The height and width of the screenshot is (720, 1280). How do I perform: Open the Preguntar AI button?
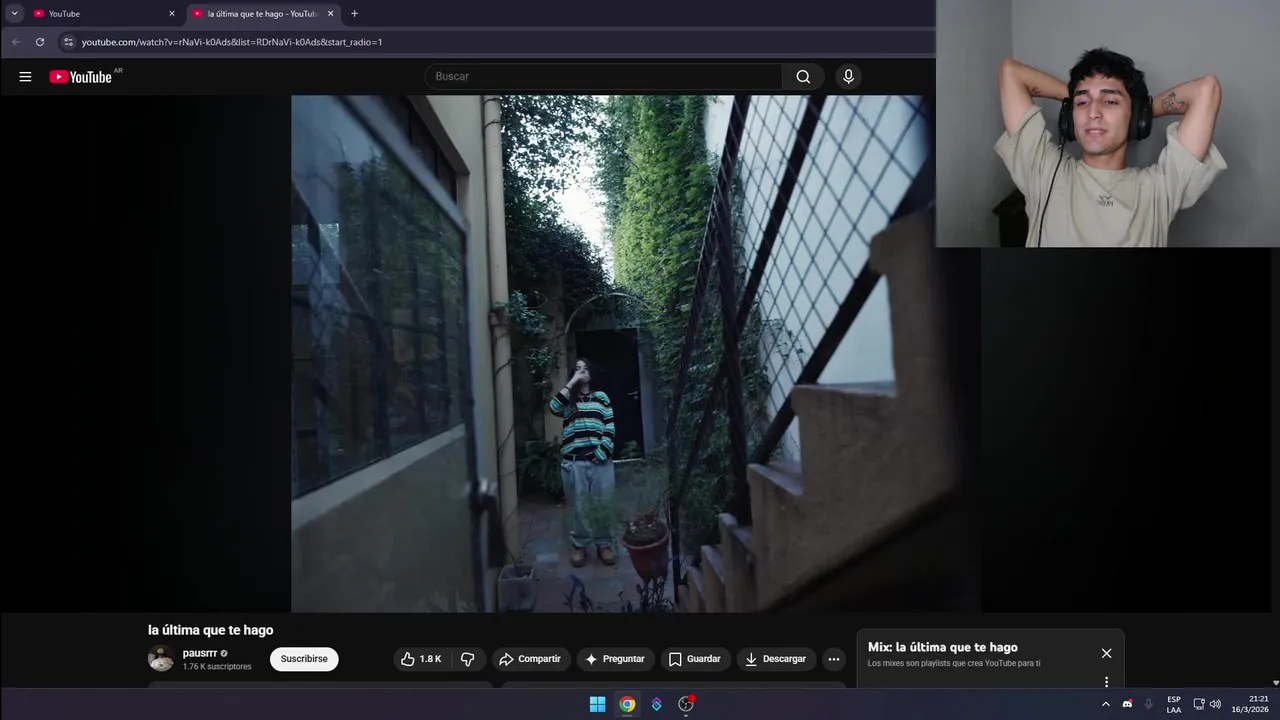[615, 659]
